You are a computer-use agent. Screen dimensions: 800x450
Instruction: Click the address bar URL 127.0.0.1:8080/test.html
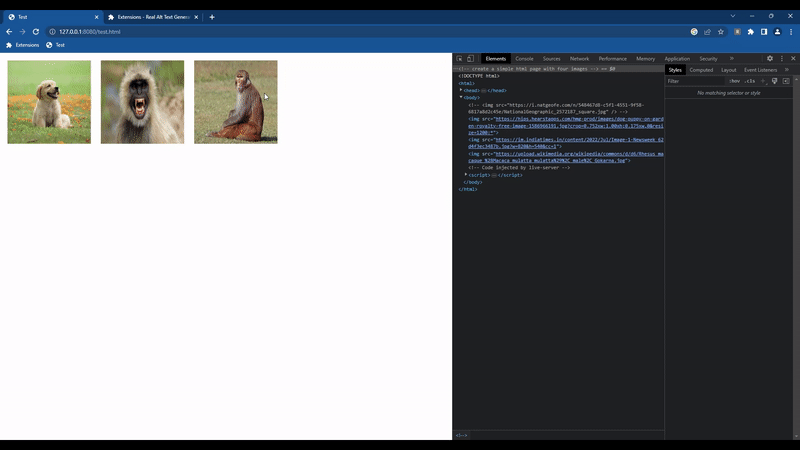pos(90,32)
